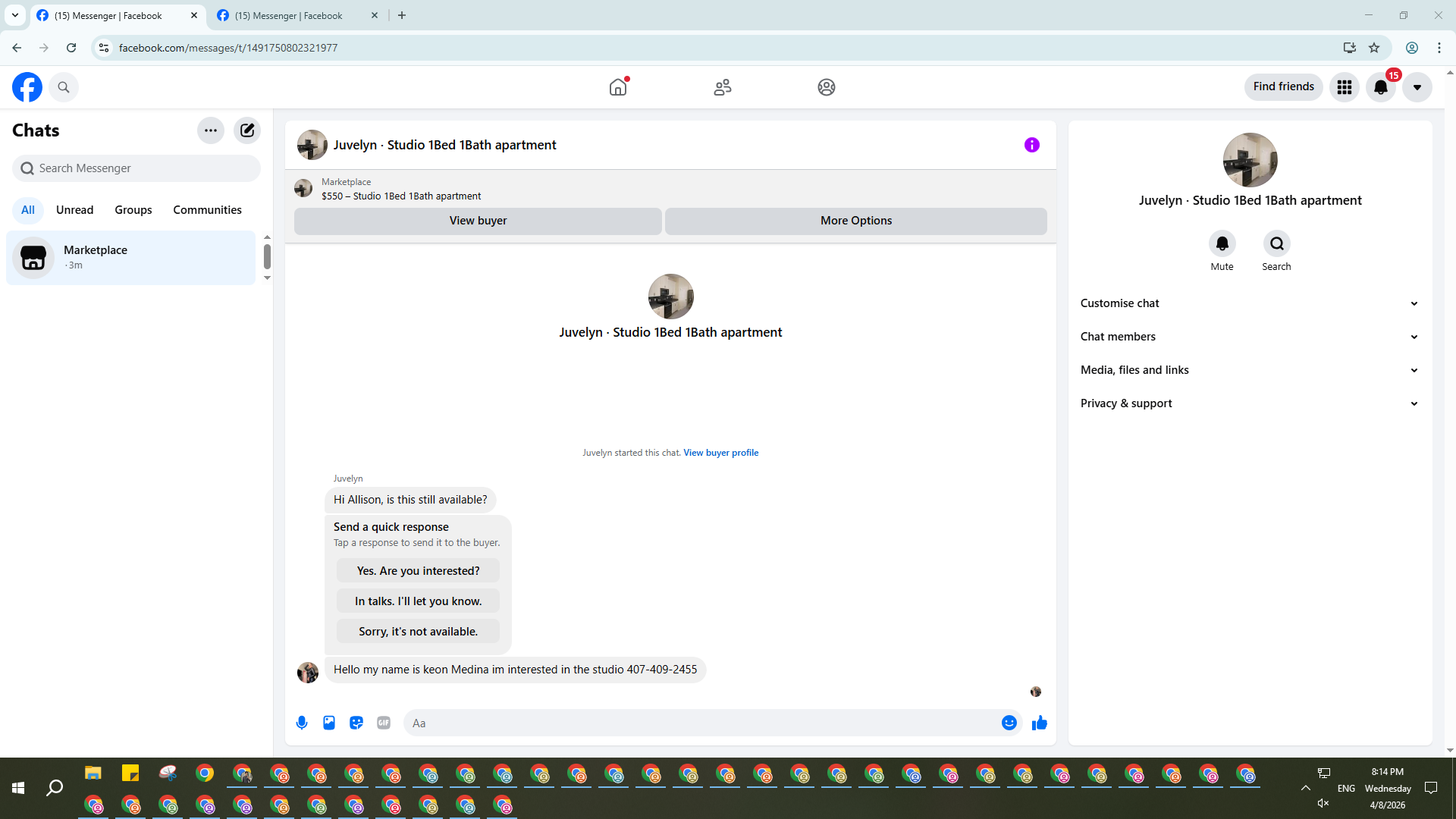Viewport: 1456px width, 819px height.
Task: Open the View buyer profile link
Action: [x=720, y=453]
